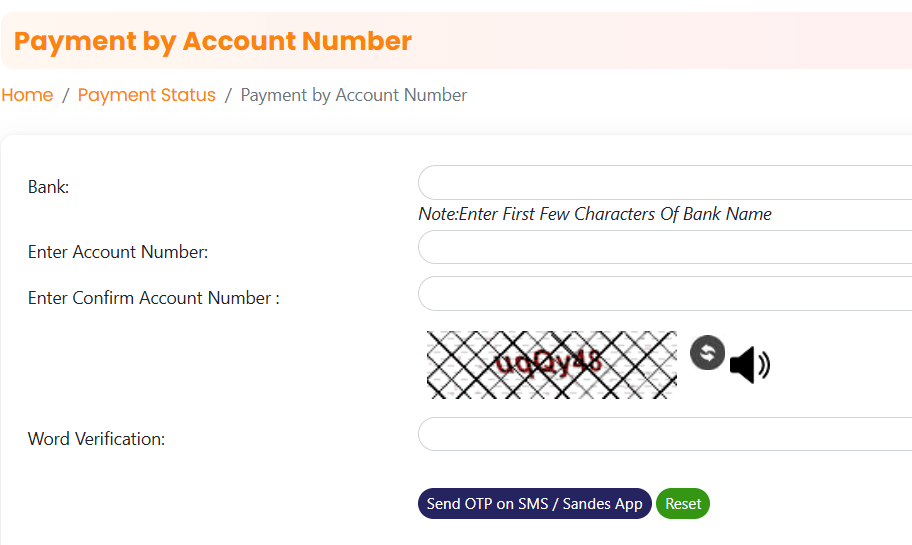The width and height of the screenshot is (912, 545).
Task: Focus the Bank name input field
Action: pyautogui.click(x=665, y=183)
